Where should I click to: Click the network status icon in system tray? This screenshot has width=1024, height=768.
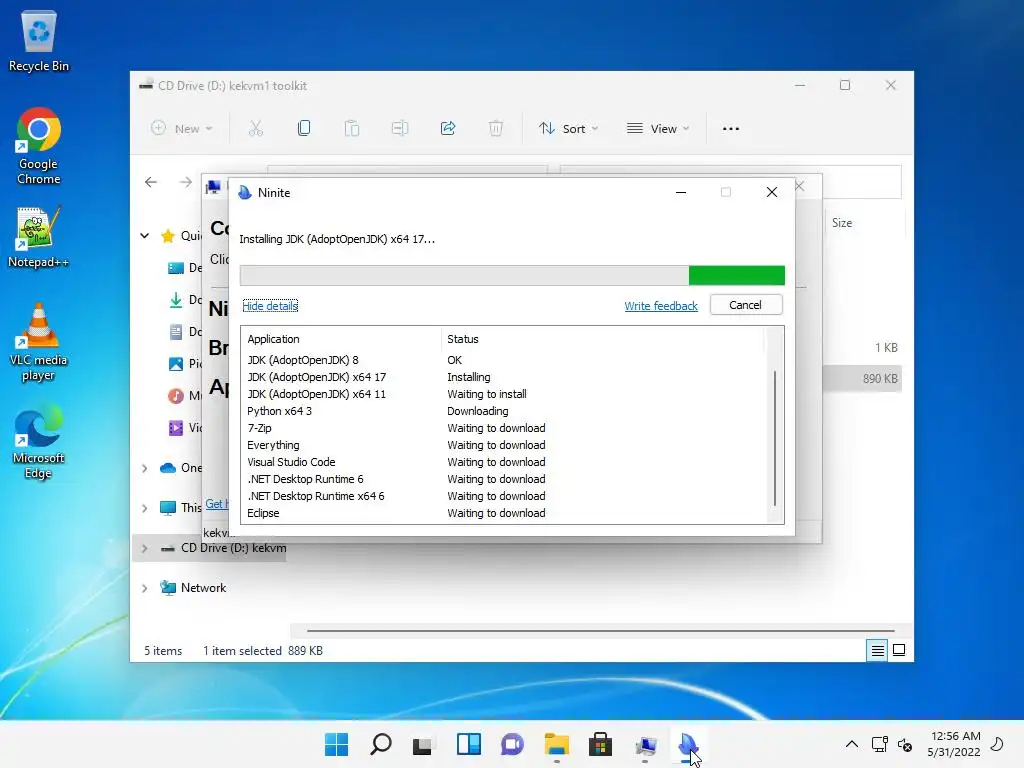(x=880, y=744)
